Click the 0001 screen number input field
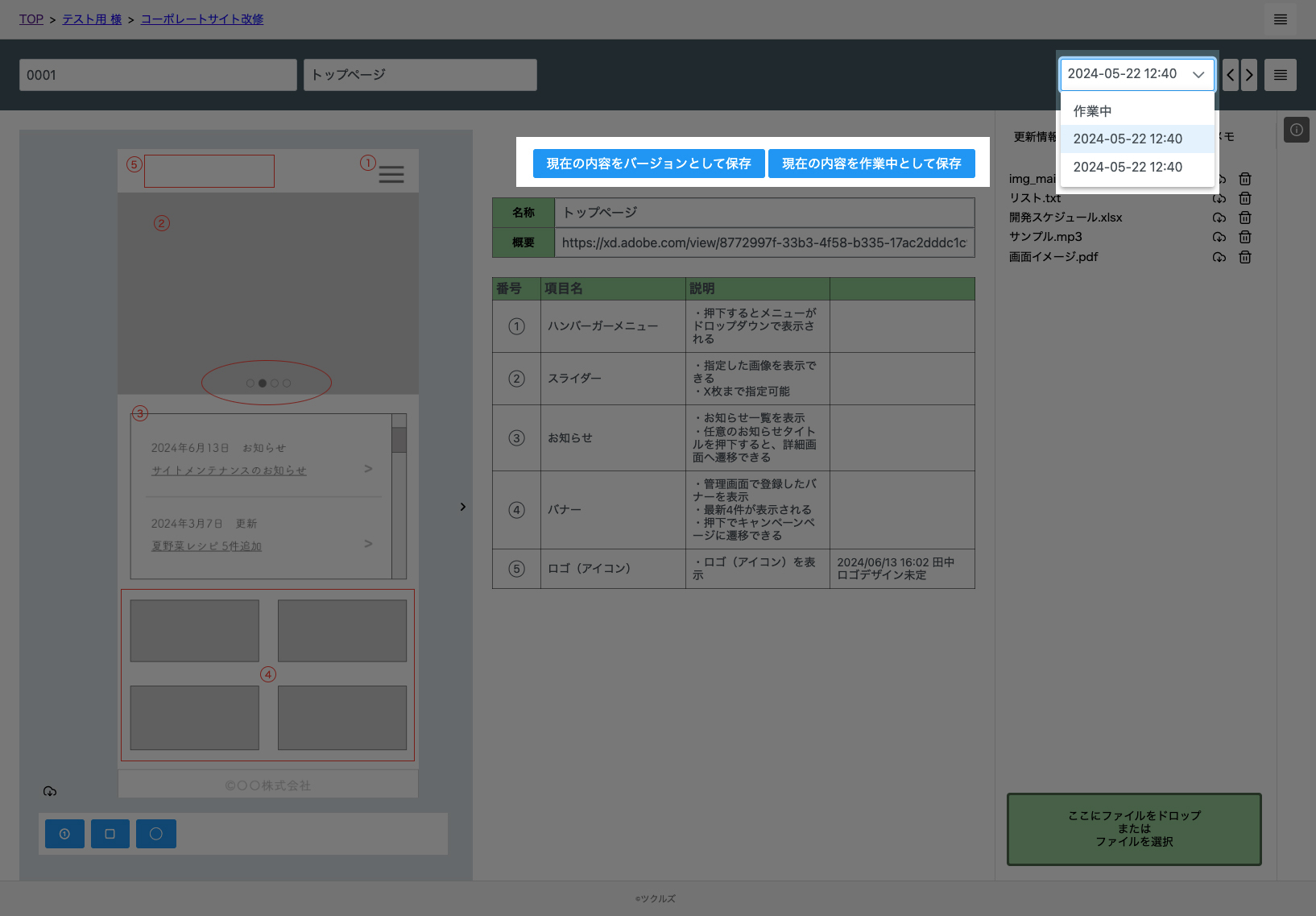1316x916 pixels. 158,75
